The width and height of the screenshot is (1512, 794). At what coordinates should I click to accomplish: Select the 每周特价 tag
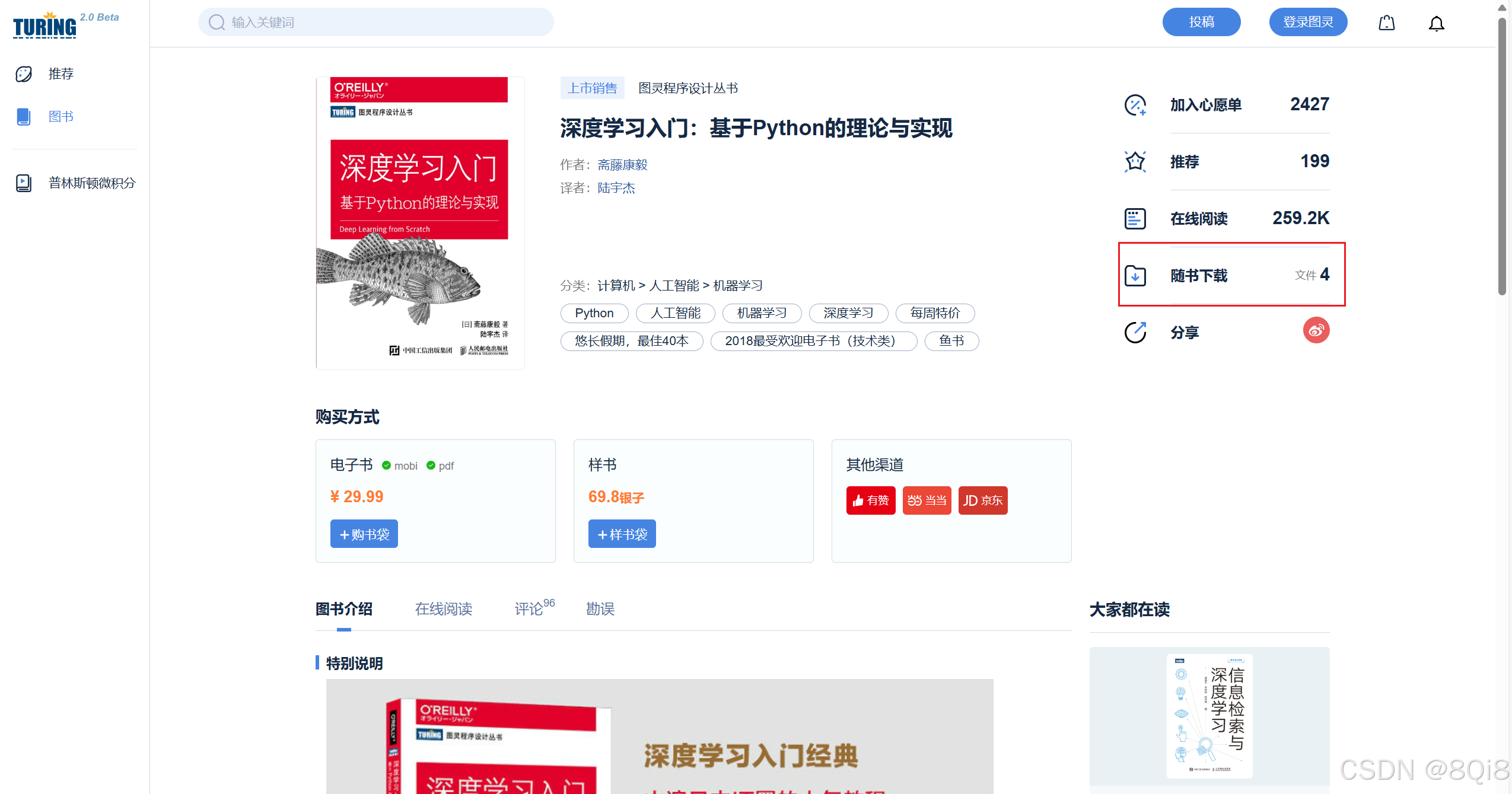(x=935, y=313)
